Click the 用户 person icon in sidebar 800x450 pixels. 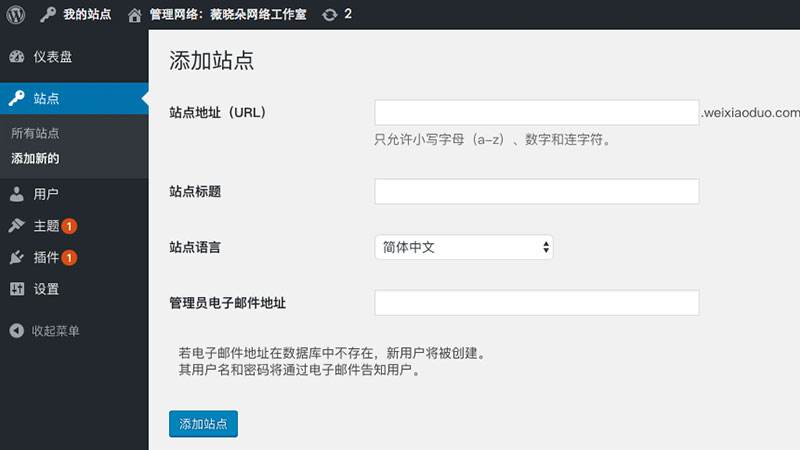tap(16, 194)
